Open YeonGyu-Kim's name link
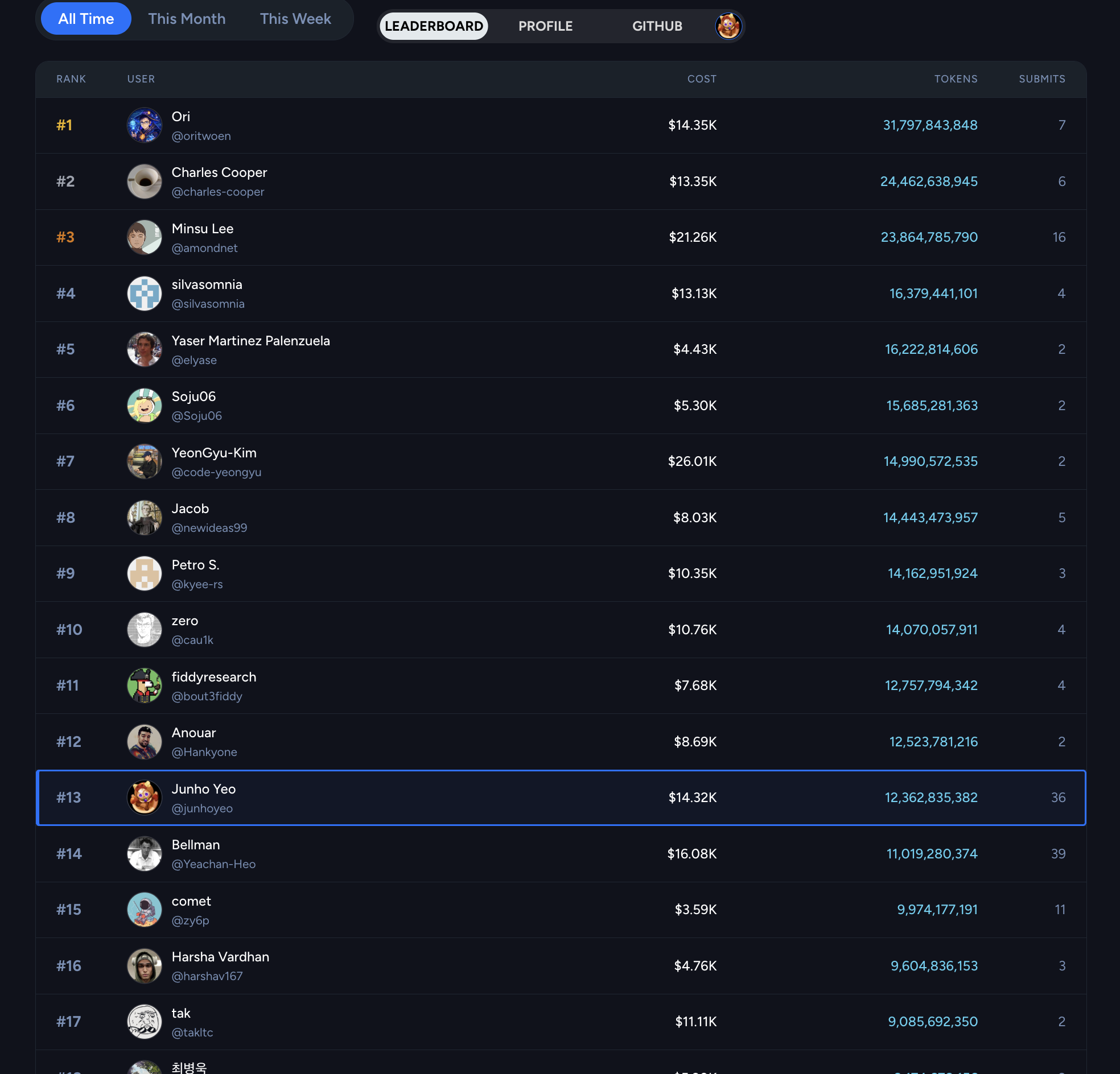 214,452
